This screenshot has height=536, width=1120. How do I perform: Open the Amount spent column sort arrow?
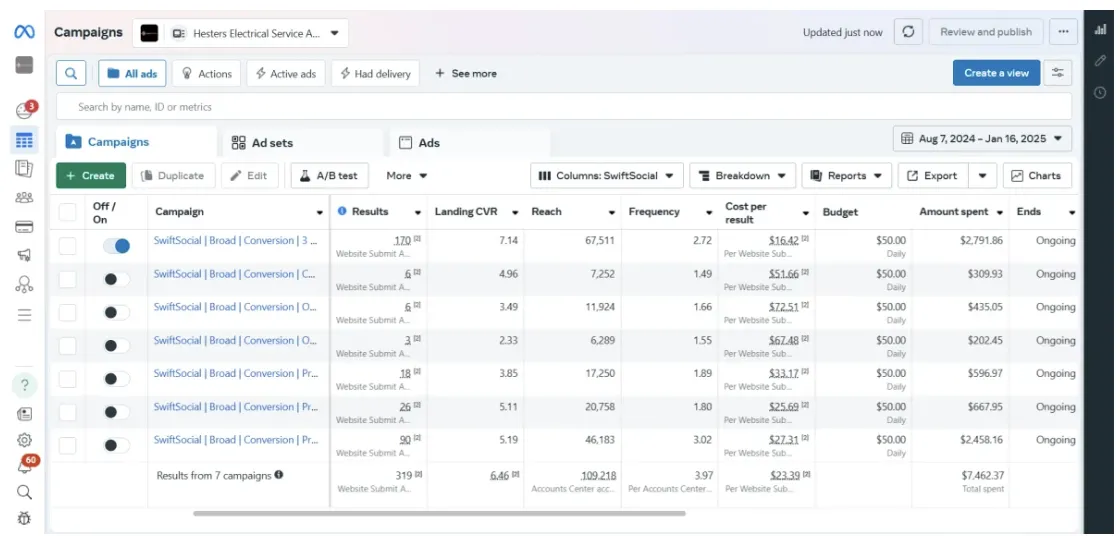(999, 212)
